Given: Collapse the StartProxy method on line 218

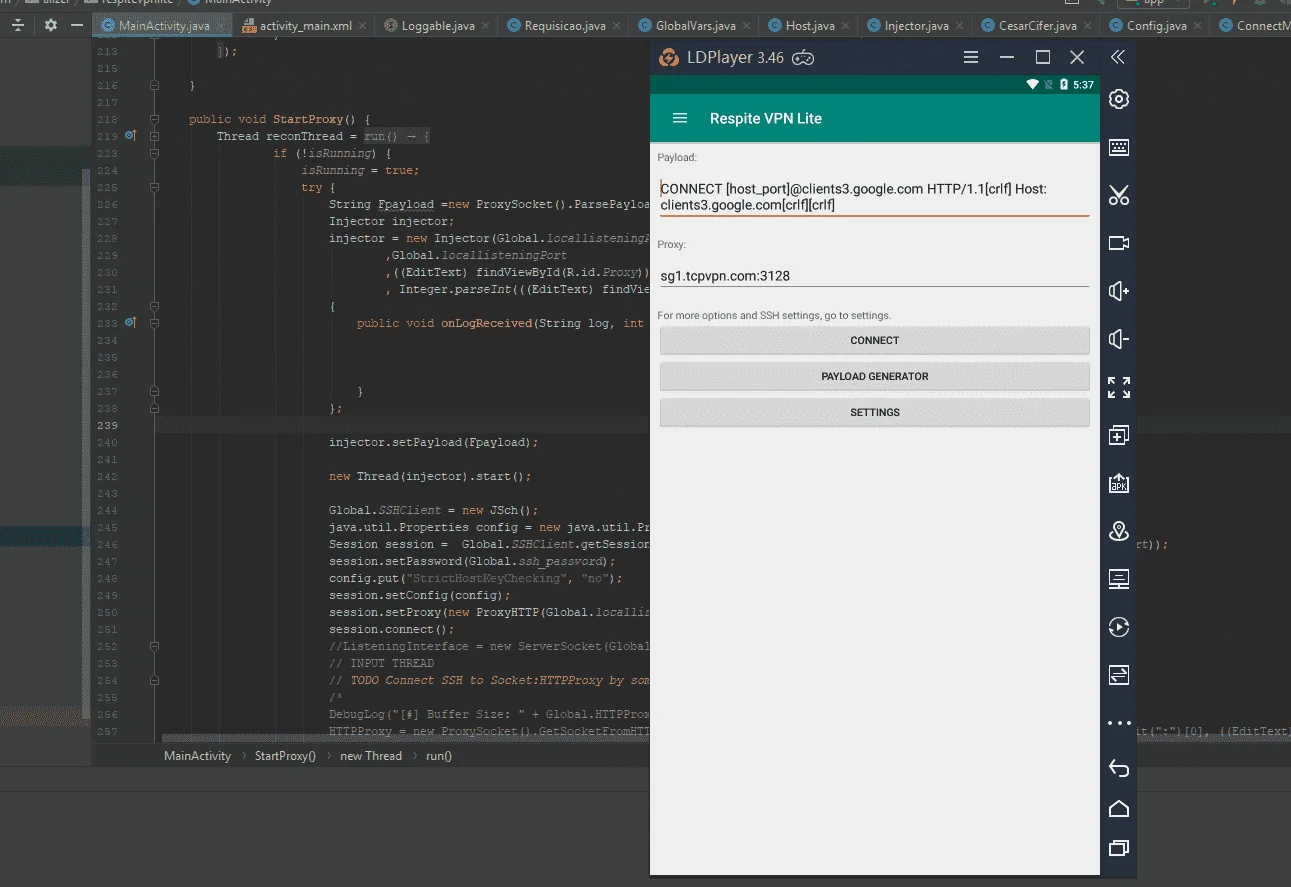Looking at the screenshot, I should click(154, 119).
